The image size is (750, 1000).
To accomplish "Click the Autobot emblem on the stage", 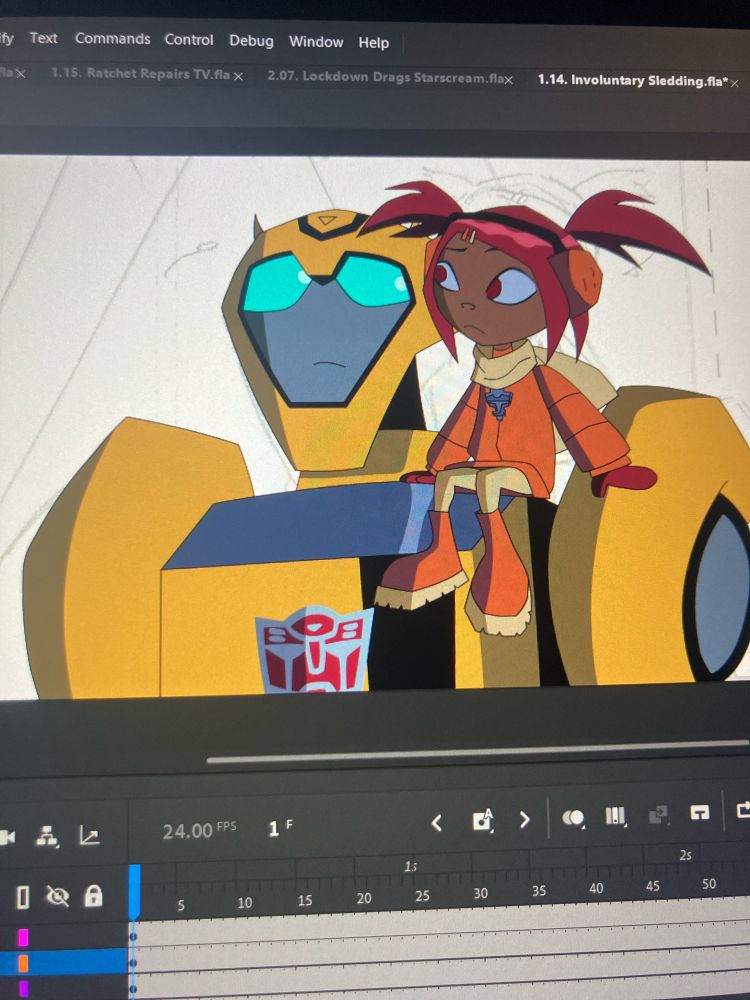I will (313, 649).
